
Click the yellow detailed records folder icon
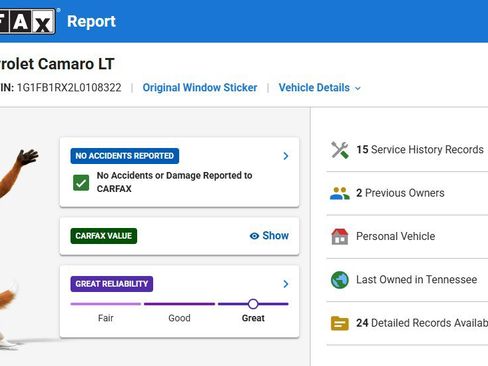click(x=340, y=323)
